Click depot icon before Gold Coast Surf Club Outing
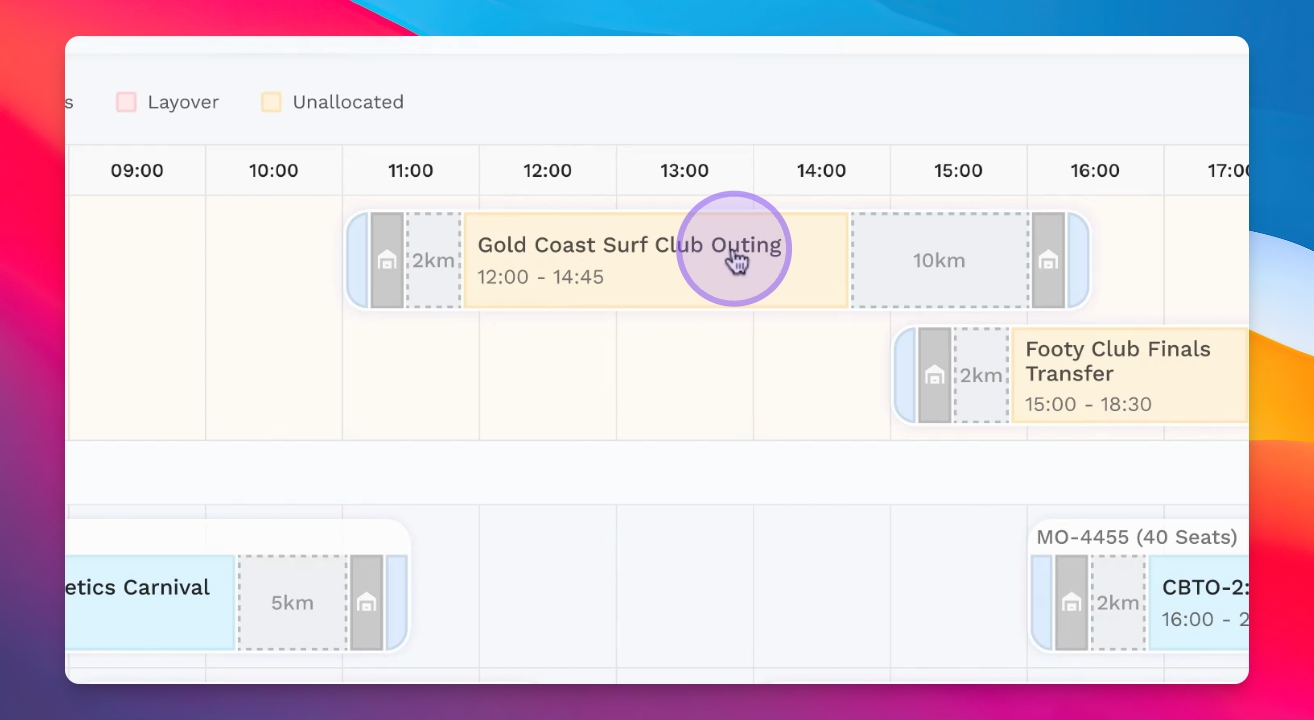 point(387,260)
